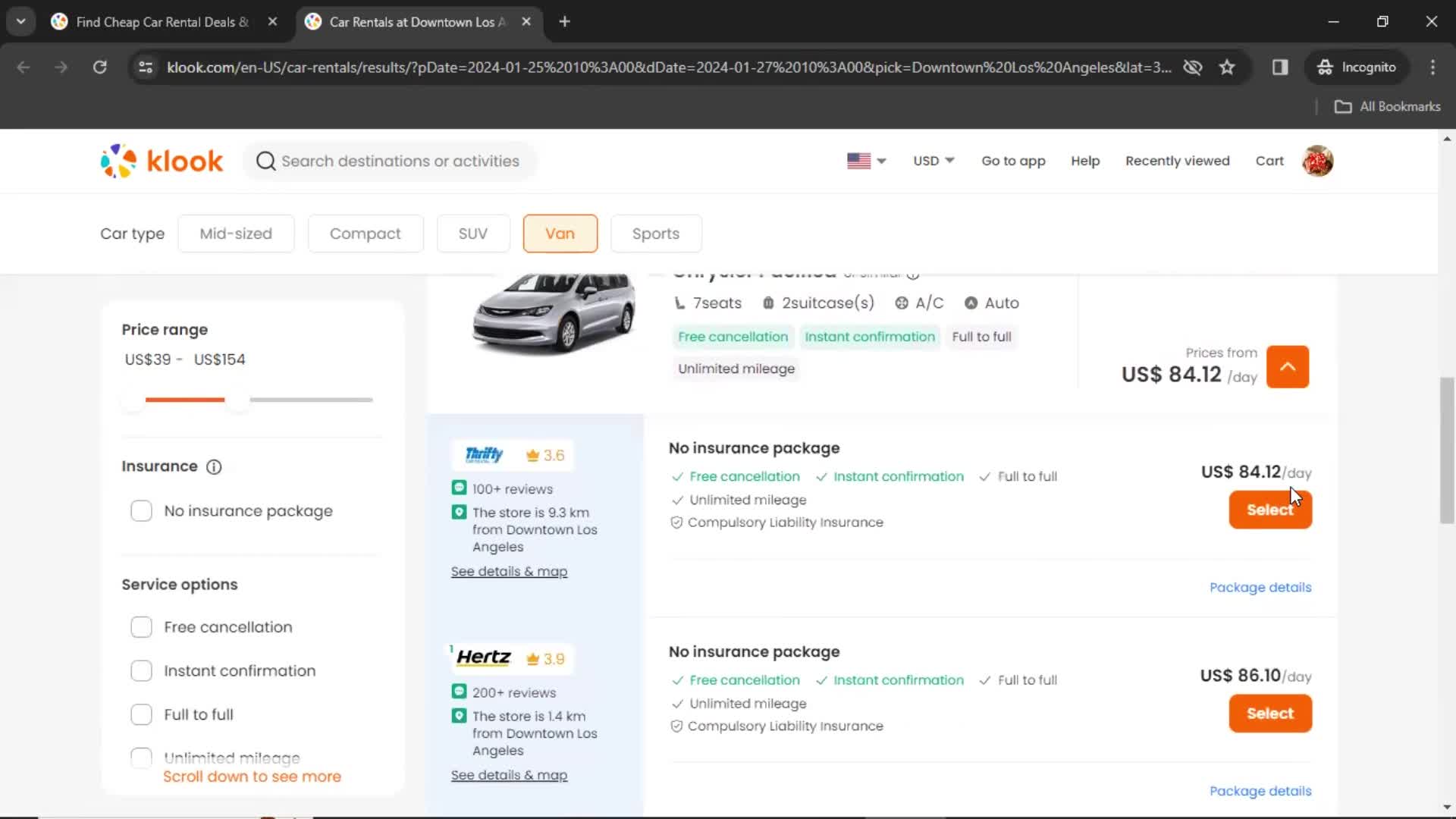Image resolution: width=1456 pixels, height=819 pixels.
Task: Click the Thrifty supplier logo
Action: [484, 455]
